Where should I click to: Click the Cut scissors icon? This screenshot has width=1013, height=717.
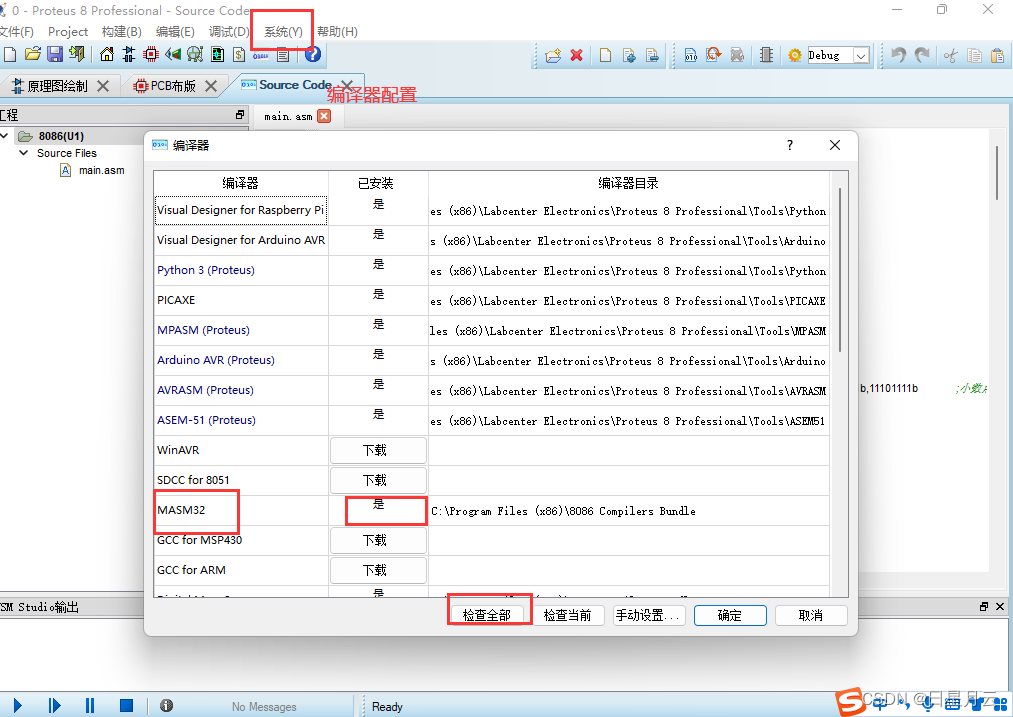[950, 56]
